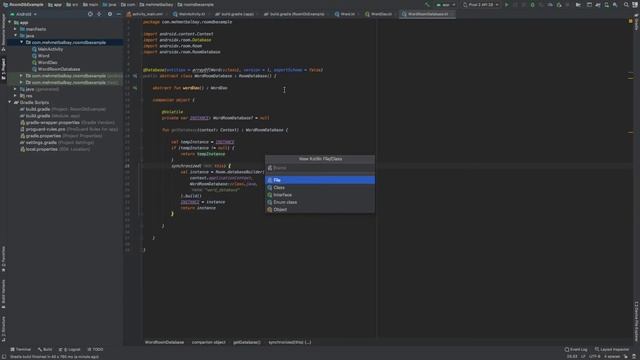Open the Pixel device selector dropdown
The width and height of the screenshot is (640, 360).
(x=481, y=4)
